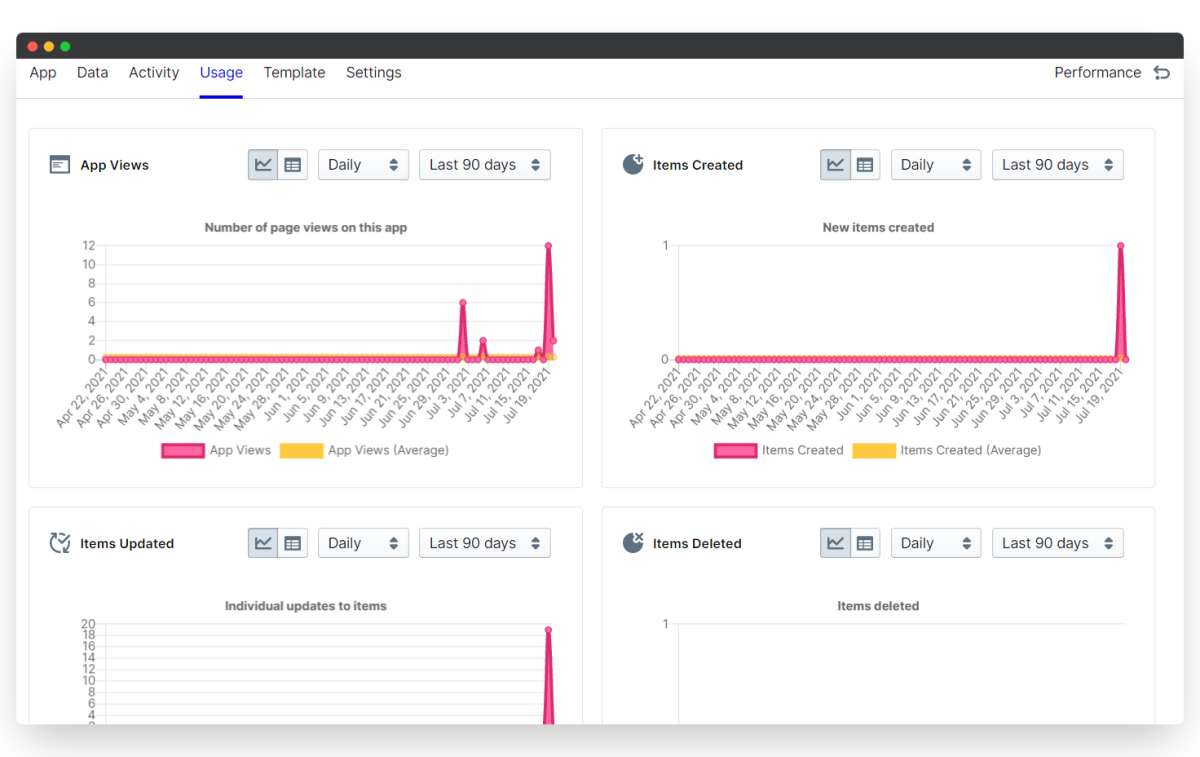The width and height of the screenshot is (1200, 757).
Task: Go to the Template tab
Action: click(294, 73)
